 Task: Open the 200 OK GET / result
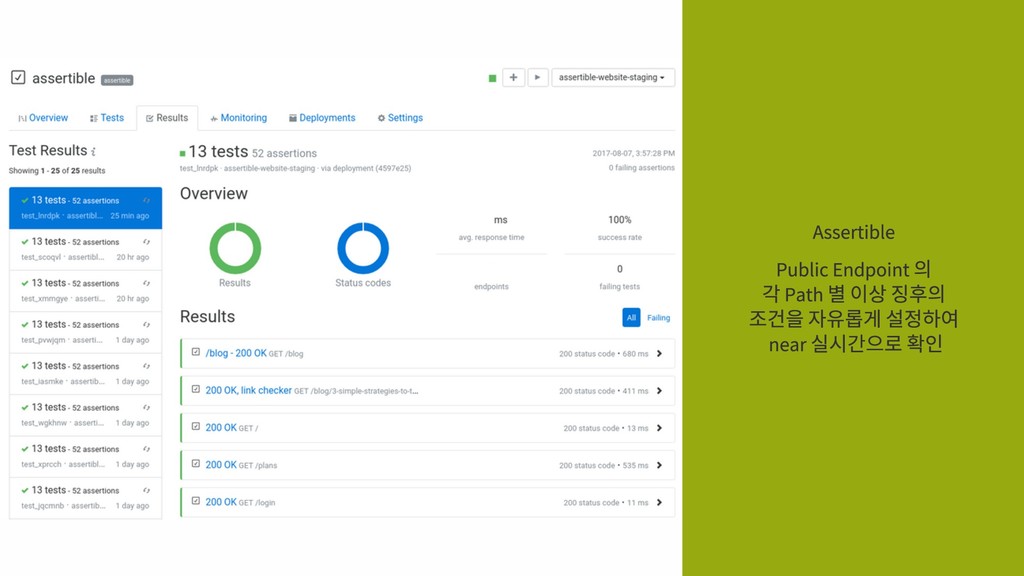[x=221, y=428]
